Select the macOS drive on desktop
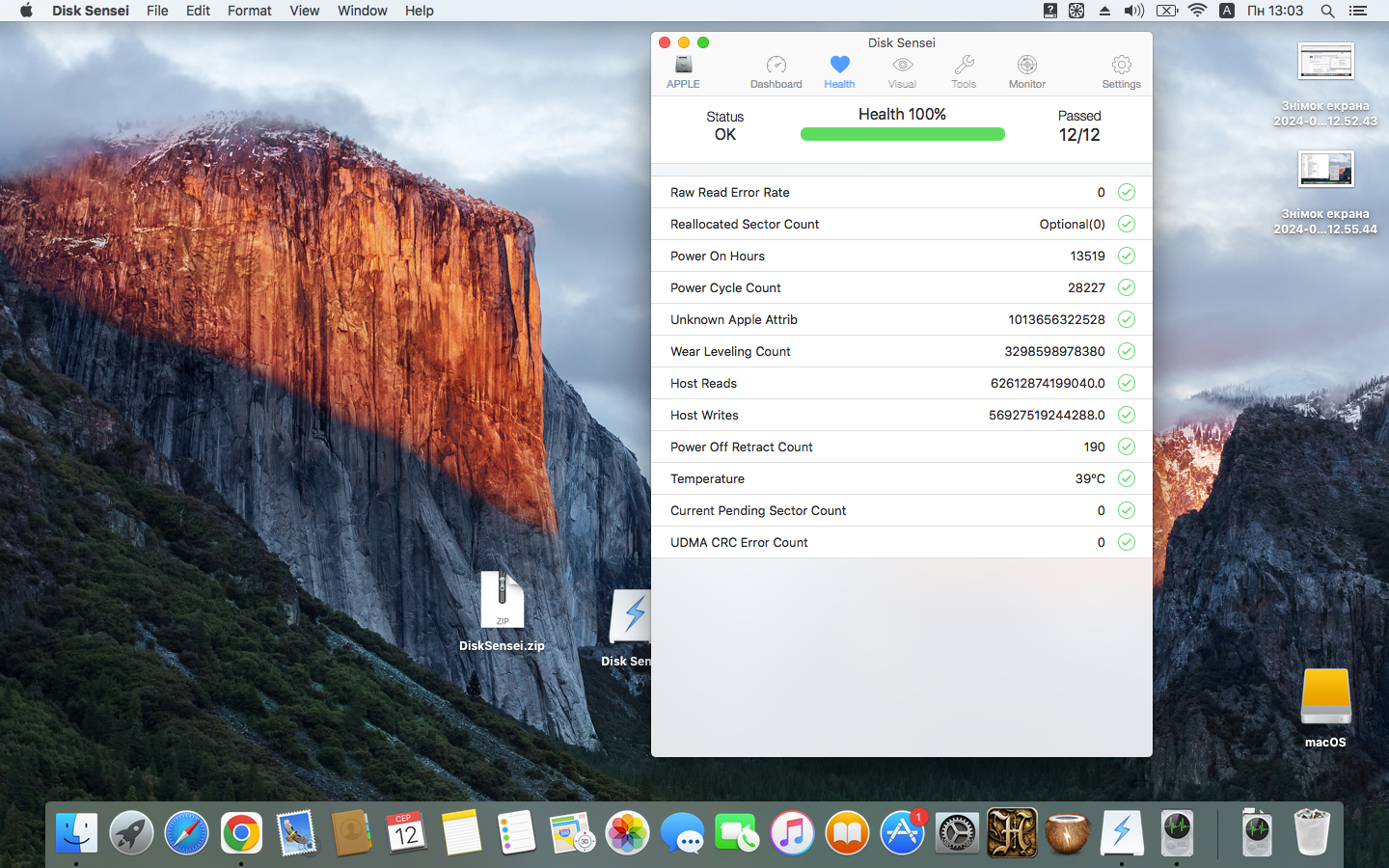The height and width of the screenshot is (868, 1389). [x=1325, y=708]
